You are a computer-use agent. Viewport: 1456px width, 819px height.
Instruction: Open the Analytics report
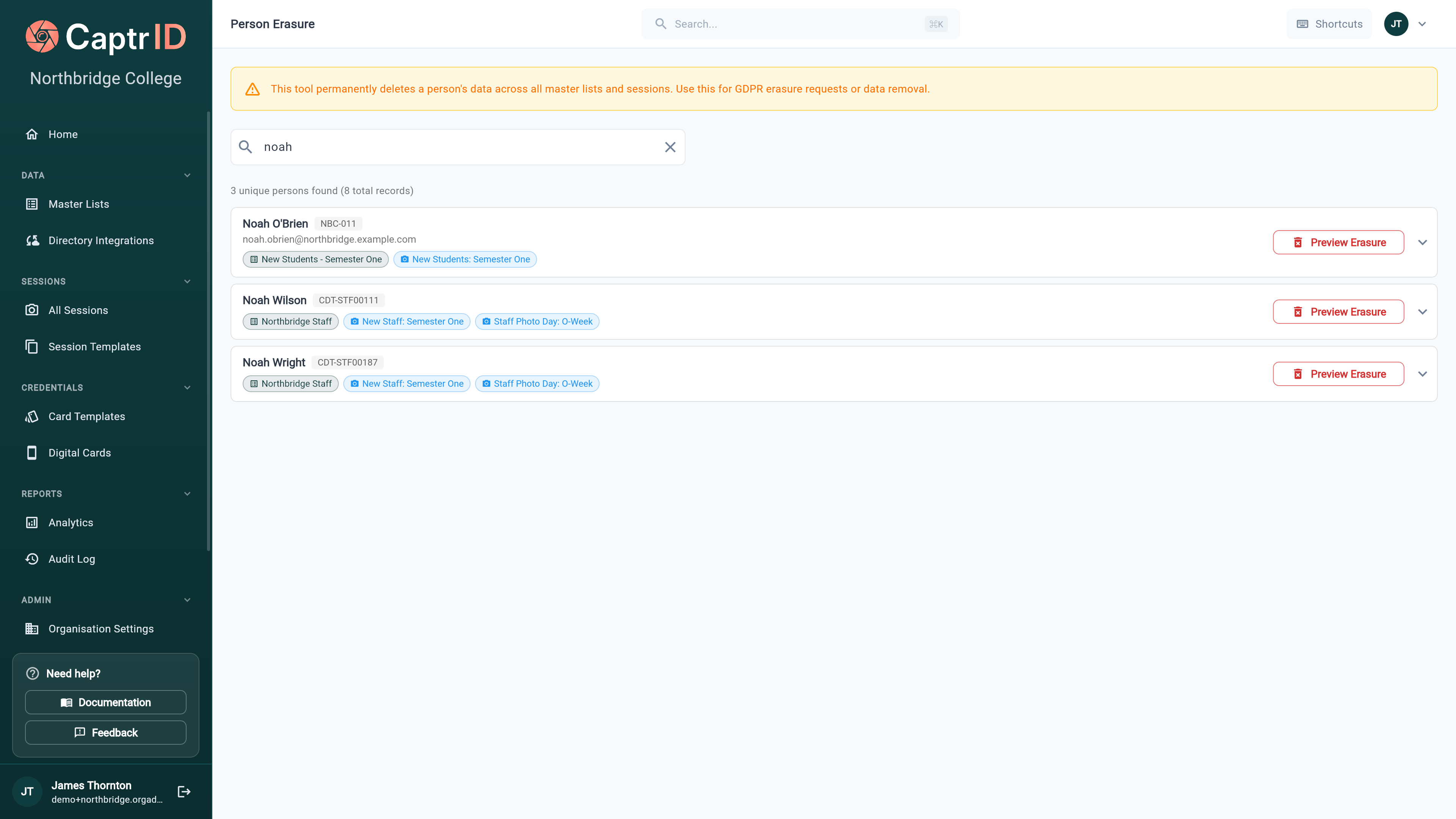106,522
